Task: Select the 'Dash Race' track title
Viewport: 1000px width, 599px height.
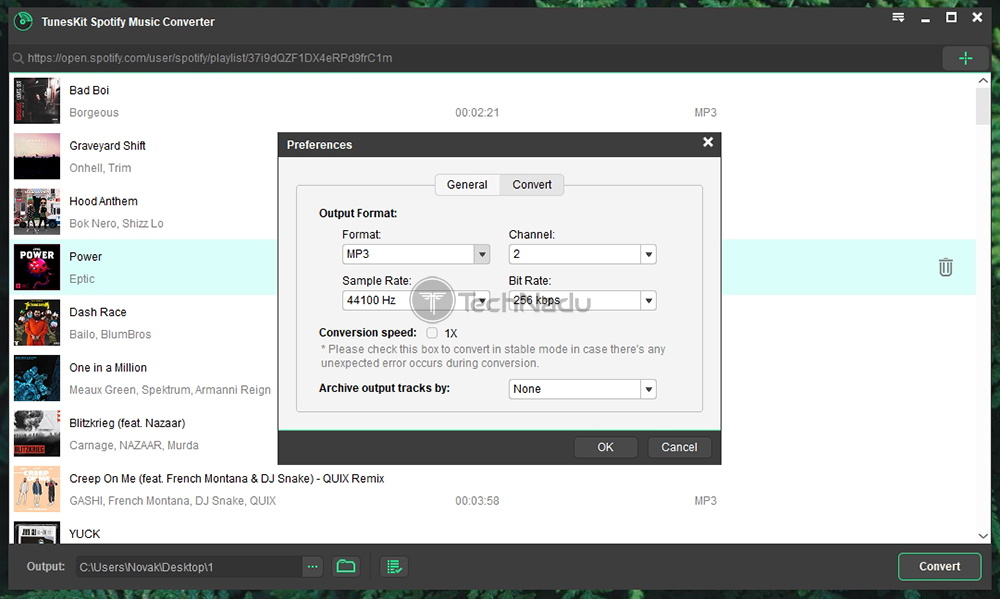Action: pos(98,313)
